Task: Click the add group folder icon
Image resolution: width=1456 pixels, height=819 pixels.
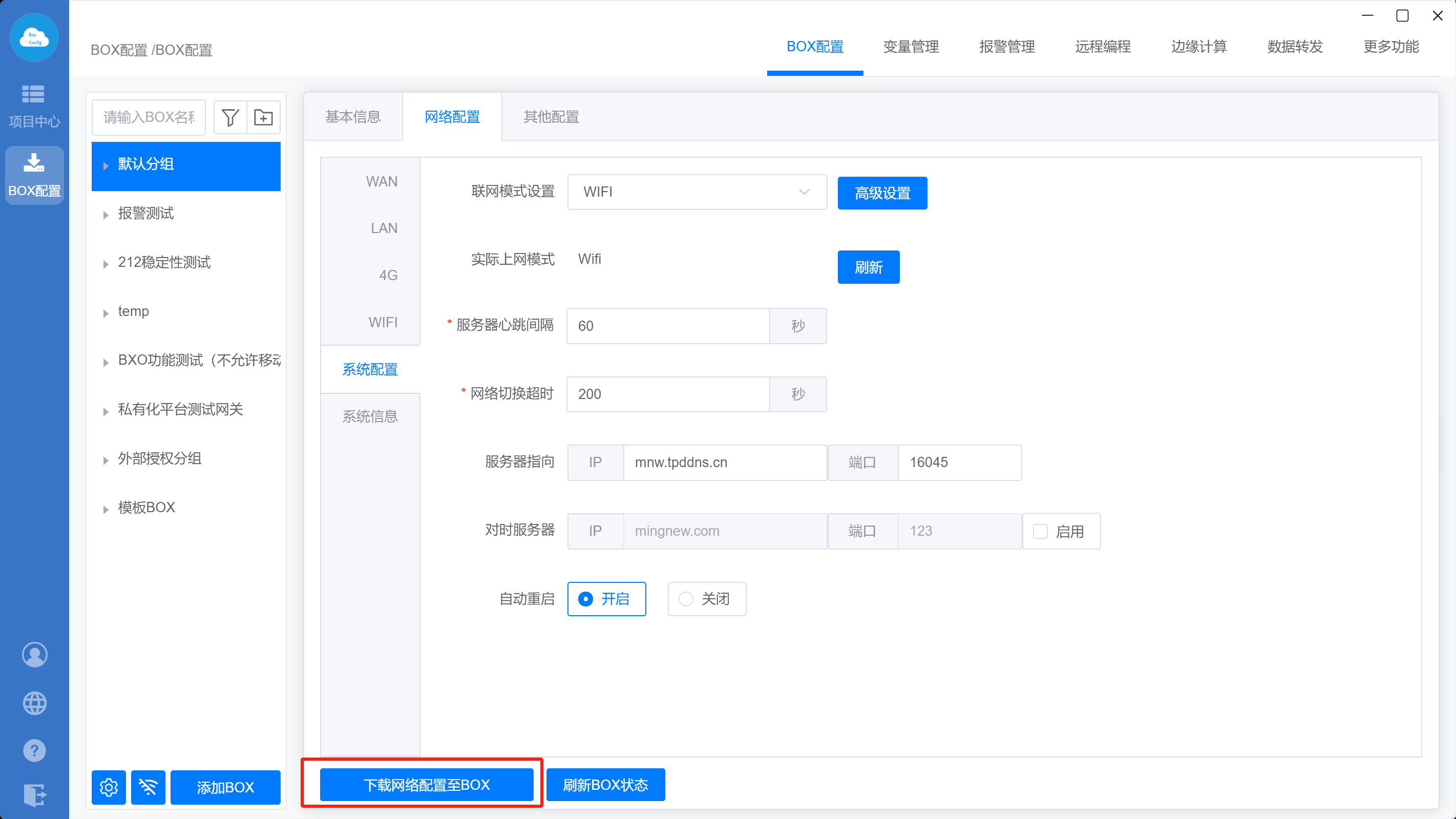Action: (x=263, y=118)
